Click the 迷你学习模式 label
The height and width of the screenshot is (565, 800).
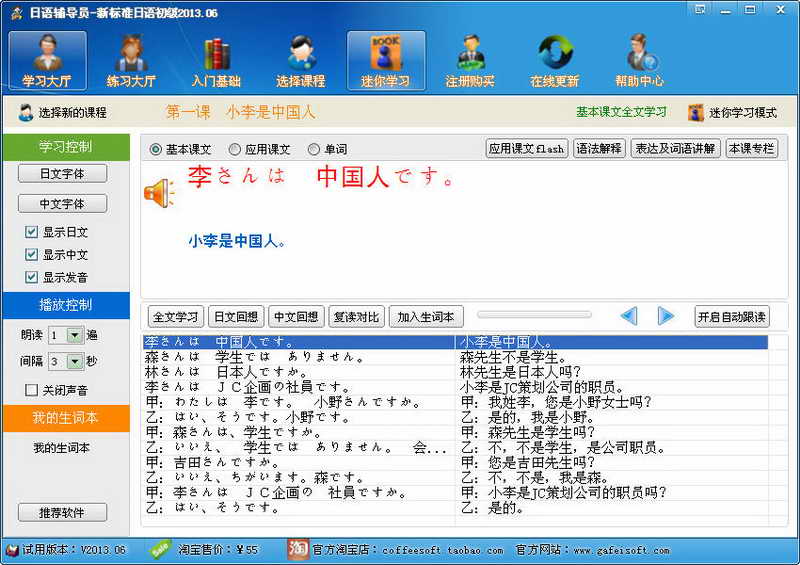[743, 112]
